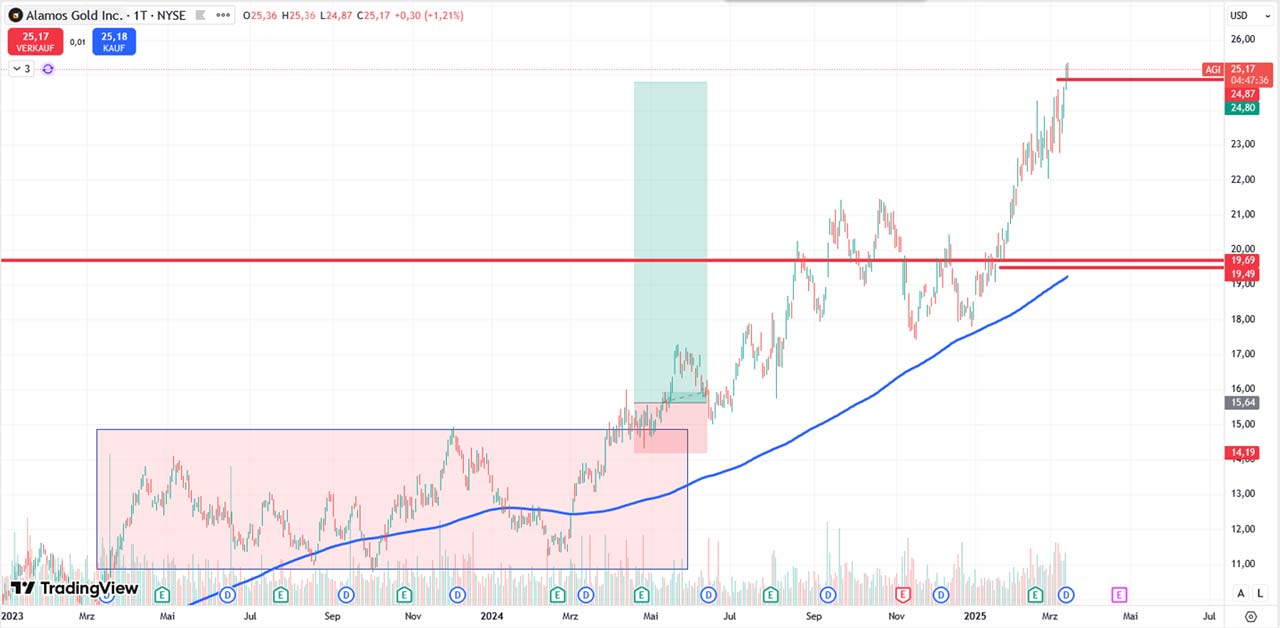Click the dividend D marker between Mai and Jul 2023
This screenshot has width=1280, height=628.
[227, 594]
